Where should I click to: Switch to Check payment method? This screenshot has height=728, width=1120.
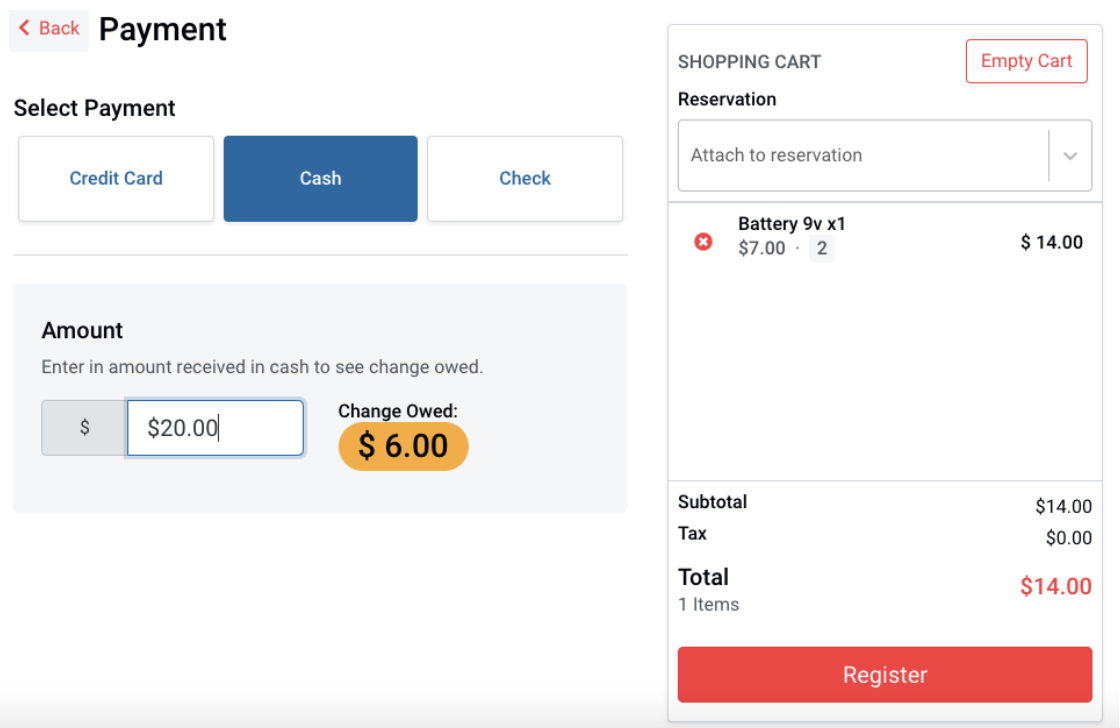[x=524, y=179]
